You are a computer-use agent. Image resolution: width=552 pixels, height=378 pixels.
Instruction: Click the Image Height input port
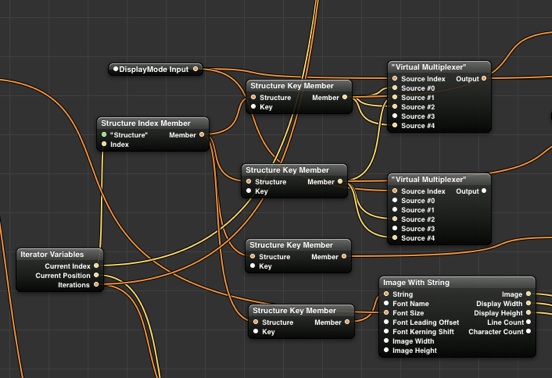[386, 350]
